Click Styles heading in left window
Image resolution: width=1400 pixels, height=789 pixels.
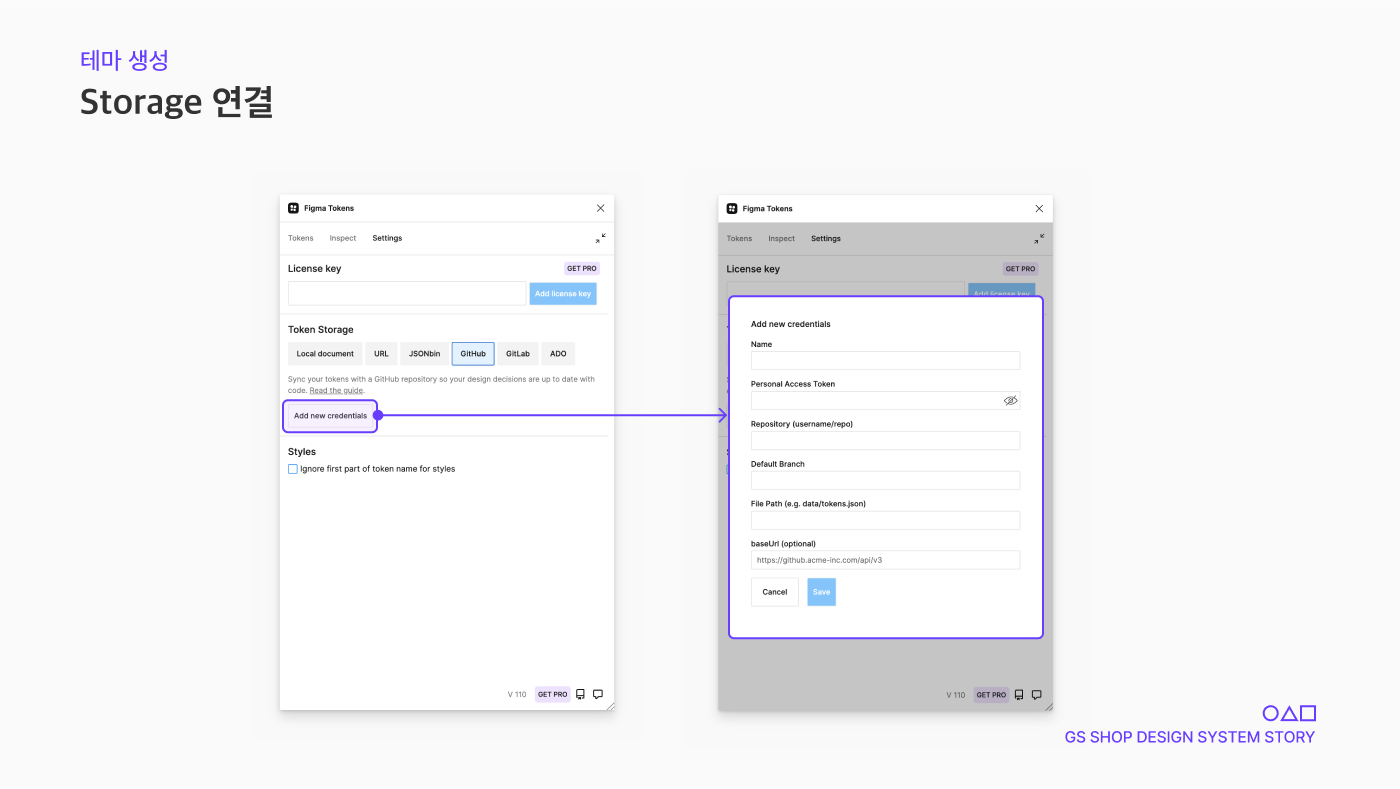point(302,452)
